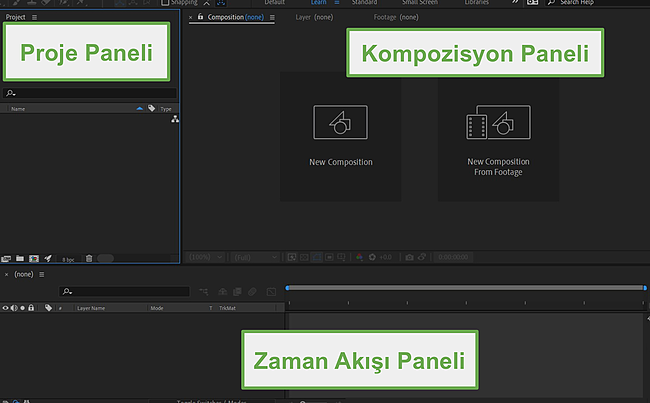Click the show snapshot icon

point(422,257)
